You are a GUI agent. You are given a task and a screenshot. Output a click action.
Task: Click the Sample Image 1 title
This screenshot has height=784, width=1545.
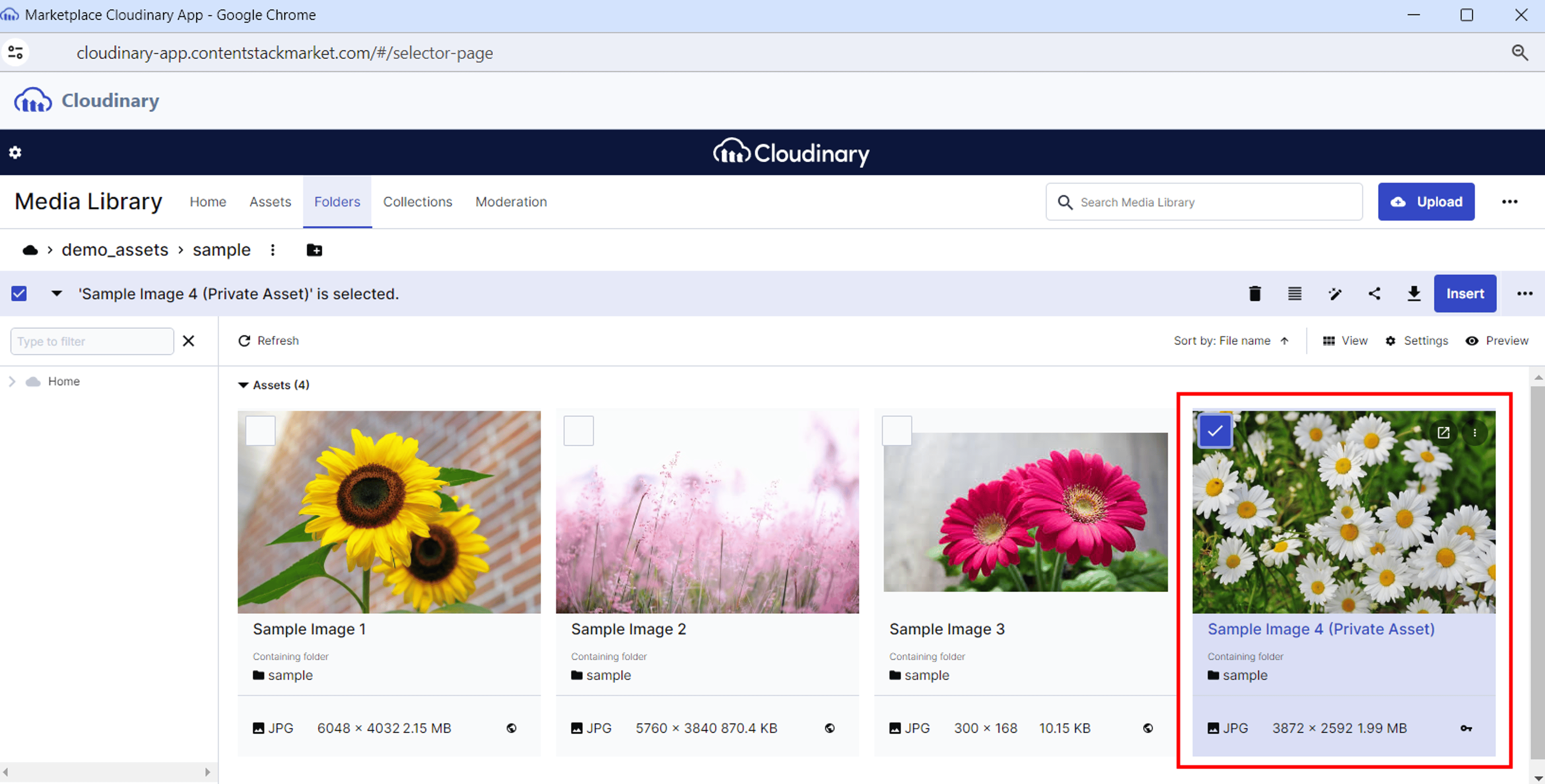tap(309, 629)
